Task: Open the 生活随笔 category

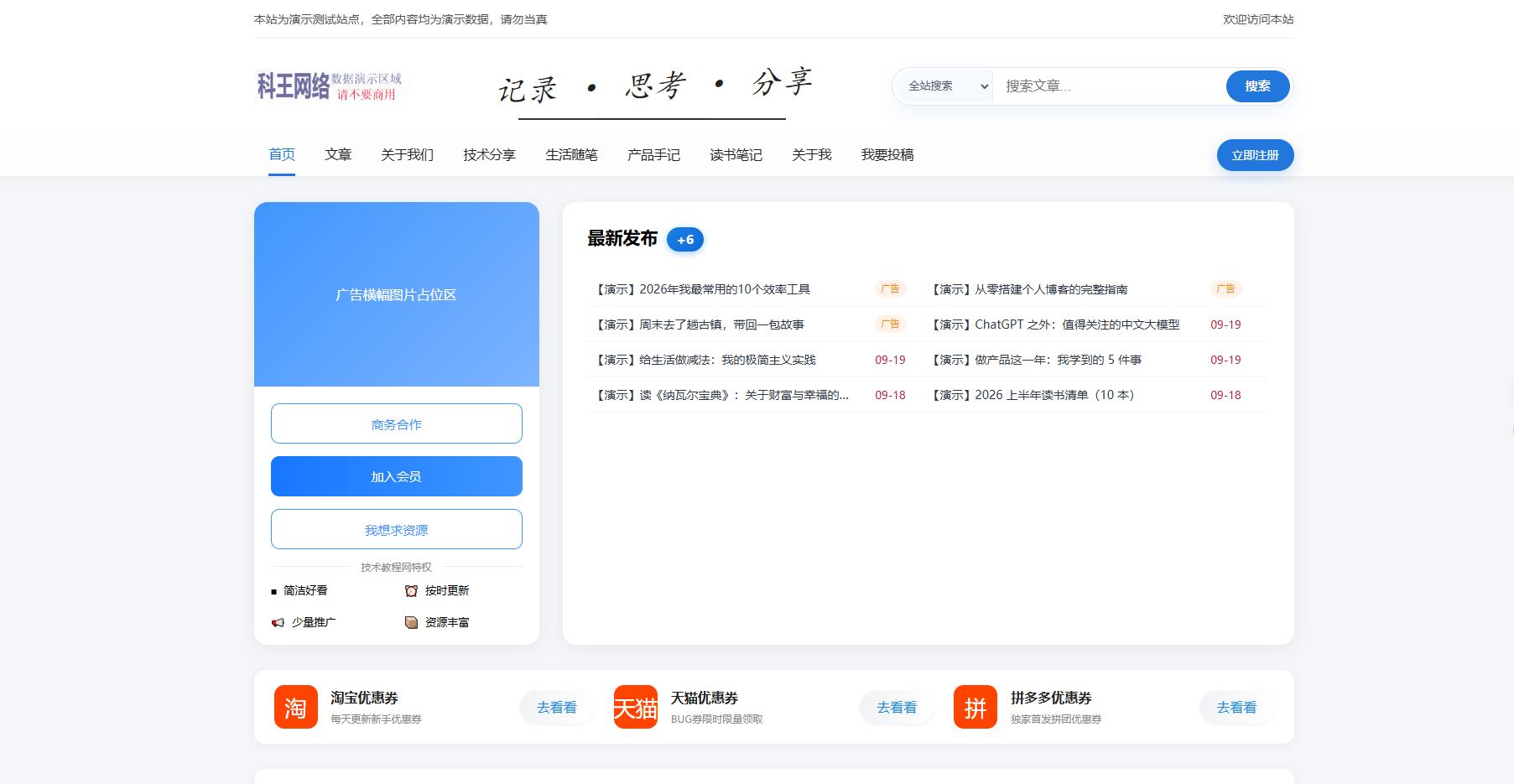Action: [x=571, y=155]
